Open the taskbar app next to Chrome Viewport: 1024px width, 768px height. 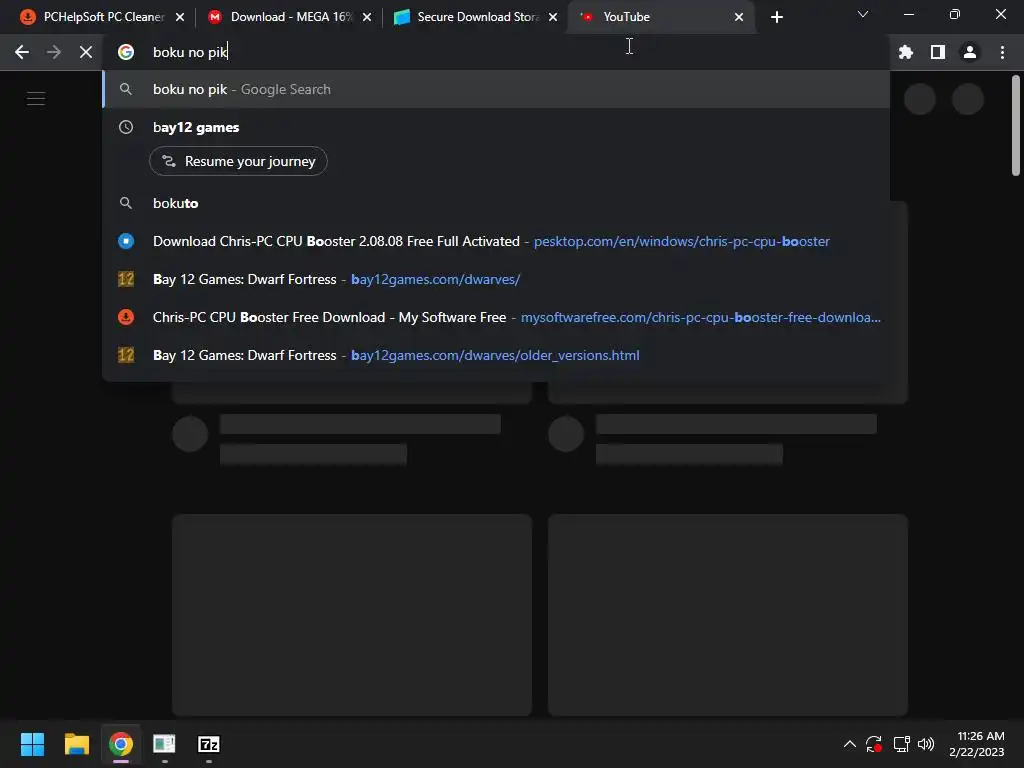165,744
